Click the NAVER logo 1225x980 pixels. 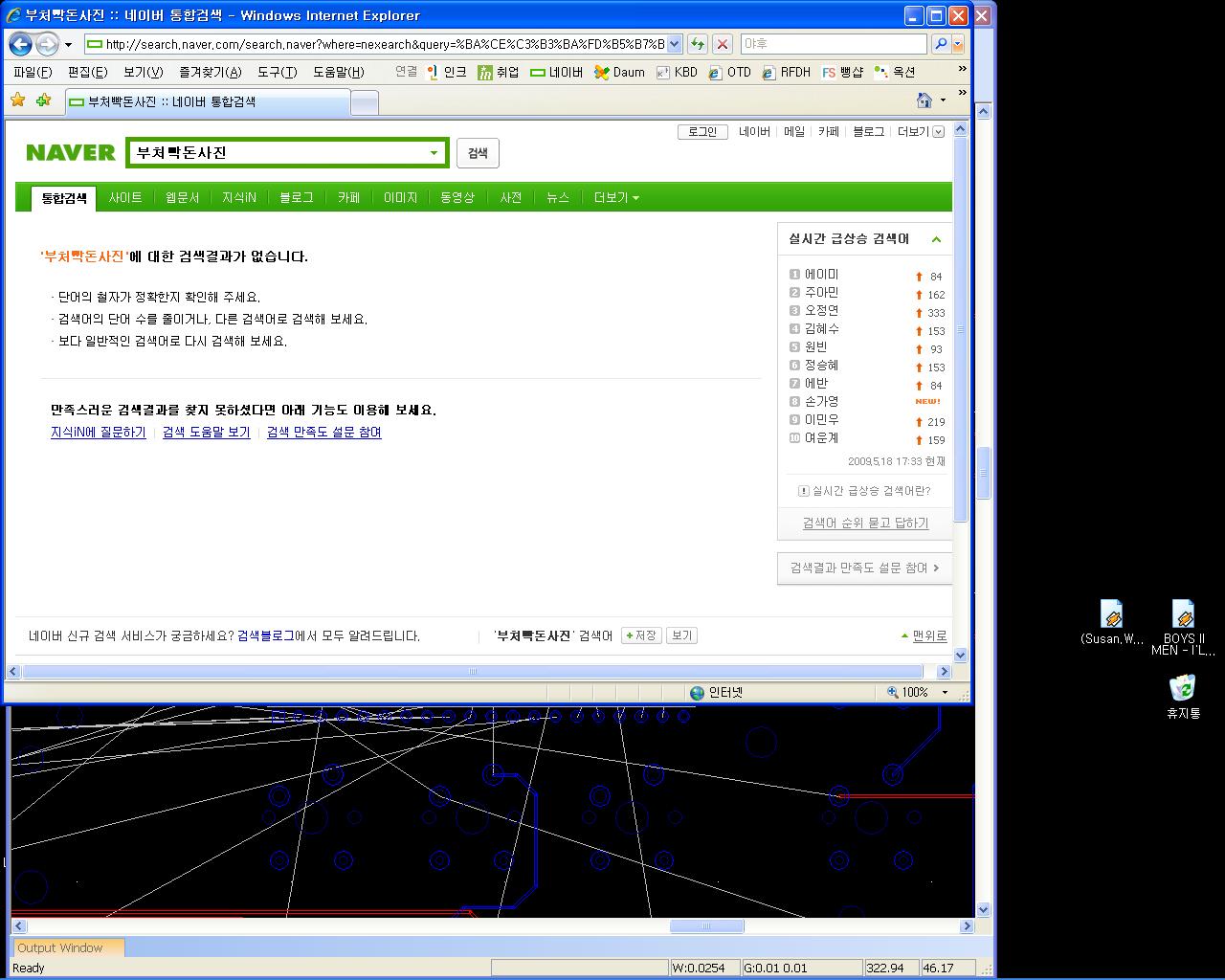coord(71,152)
